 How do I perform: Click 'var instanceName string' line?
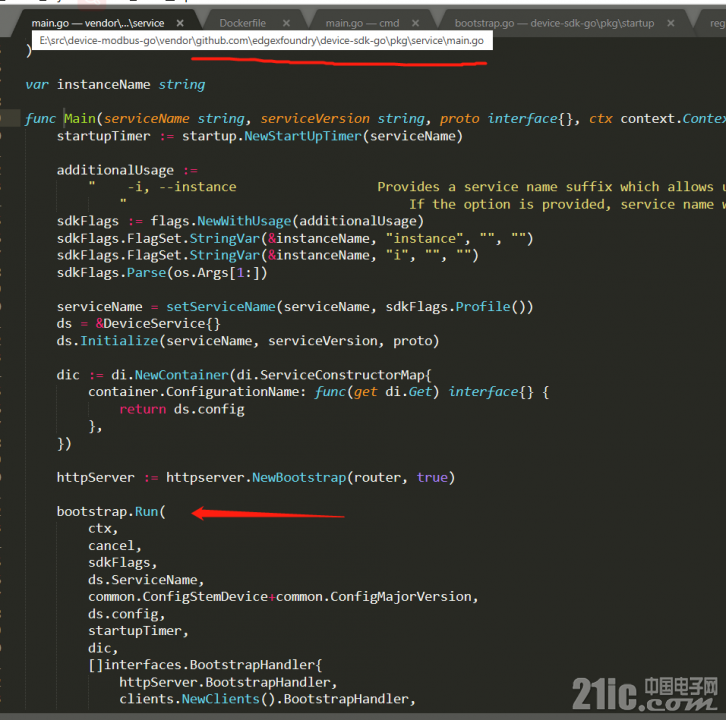pyautogui.click(x=115, y=85)
